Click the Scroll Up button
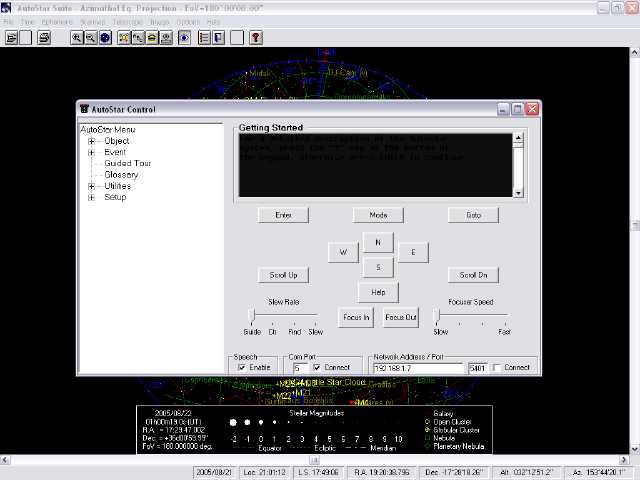This screenshot has width=640, height=480. point(283,275)
